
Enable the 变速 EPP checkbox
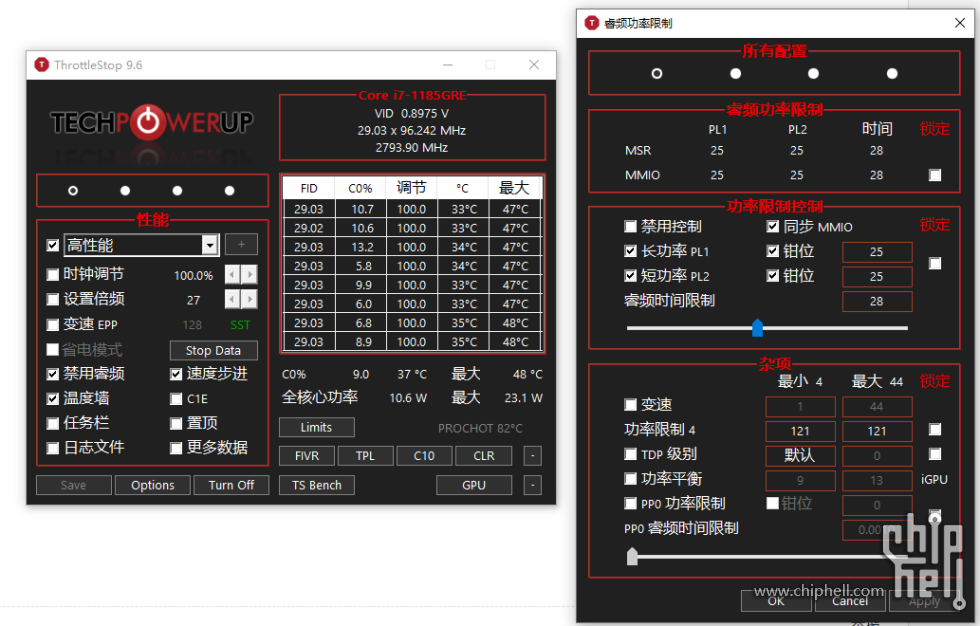(52, 324)
